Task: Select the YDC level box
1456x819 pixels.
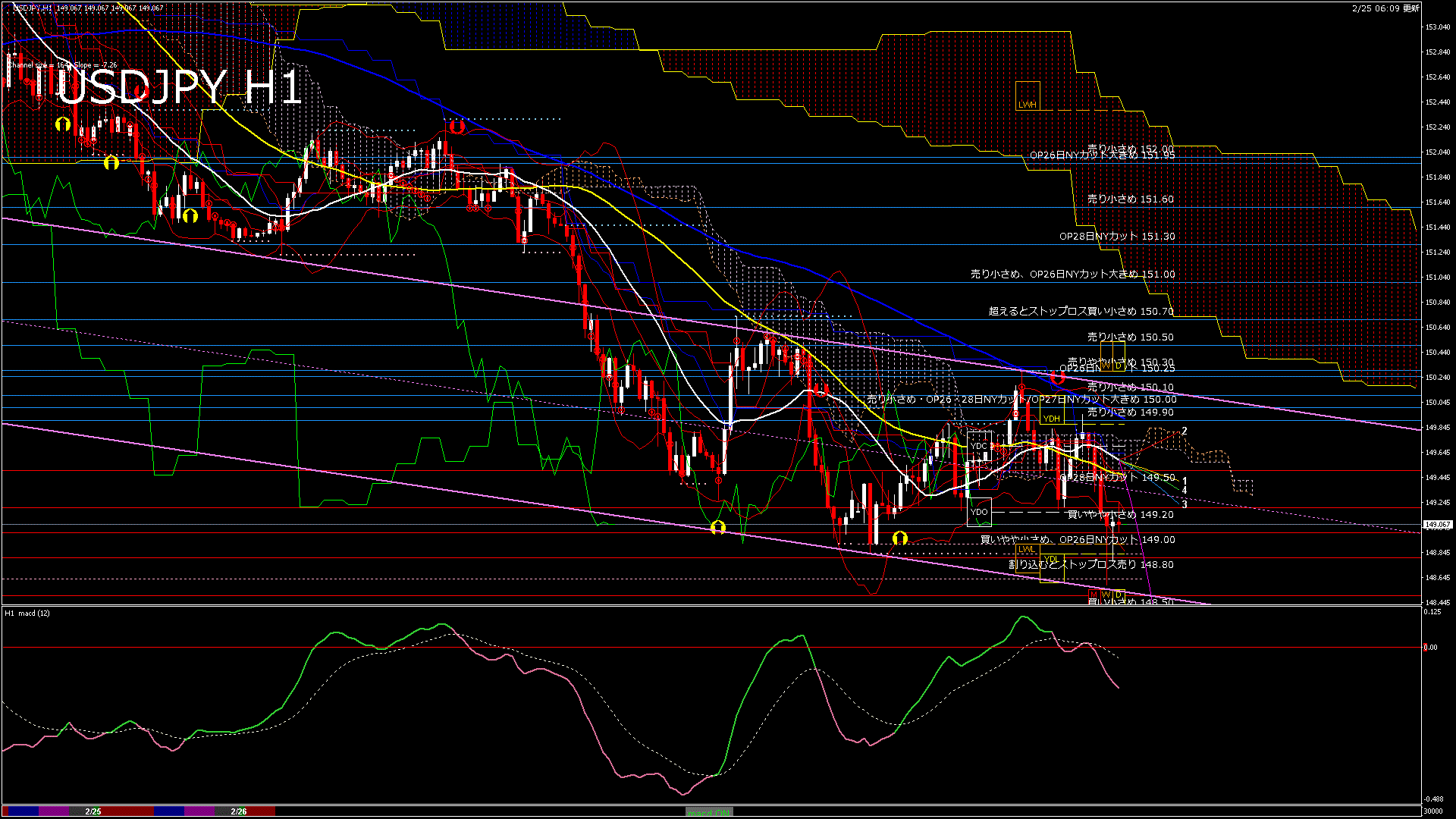Action: pos(979,446)
